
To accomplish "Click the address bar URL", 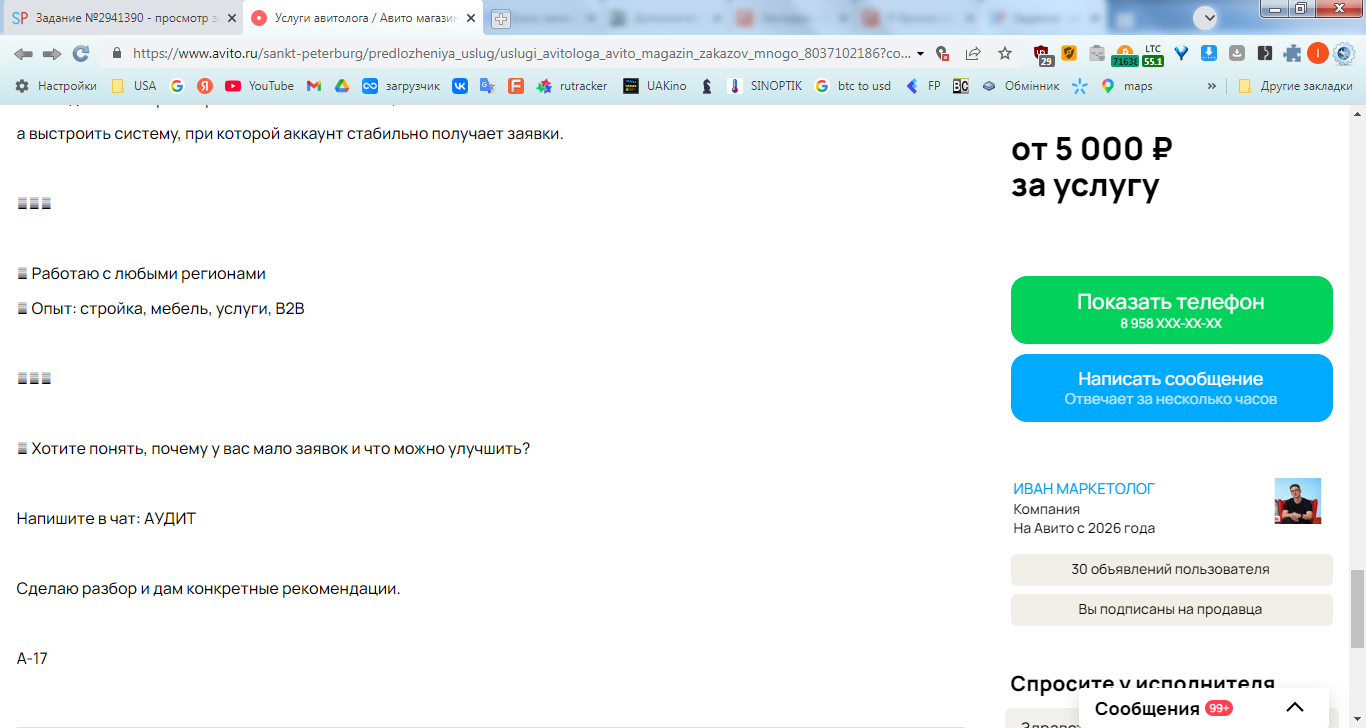I will (x=522, y=53).
